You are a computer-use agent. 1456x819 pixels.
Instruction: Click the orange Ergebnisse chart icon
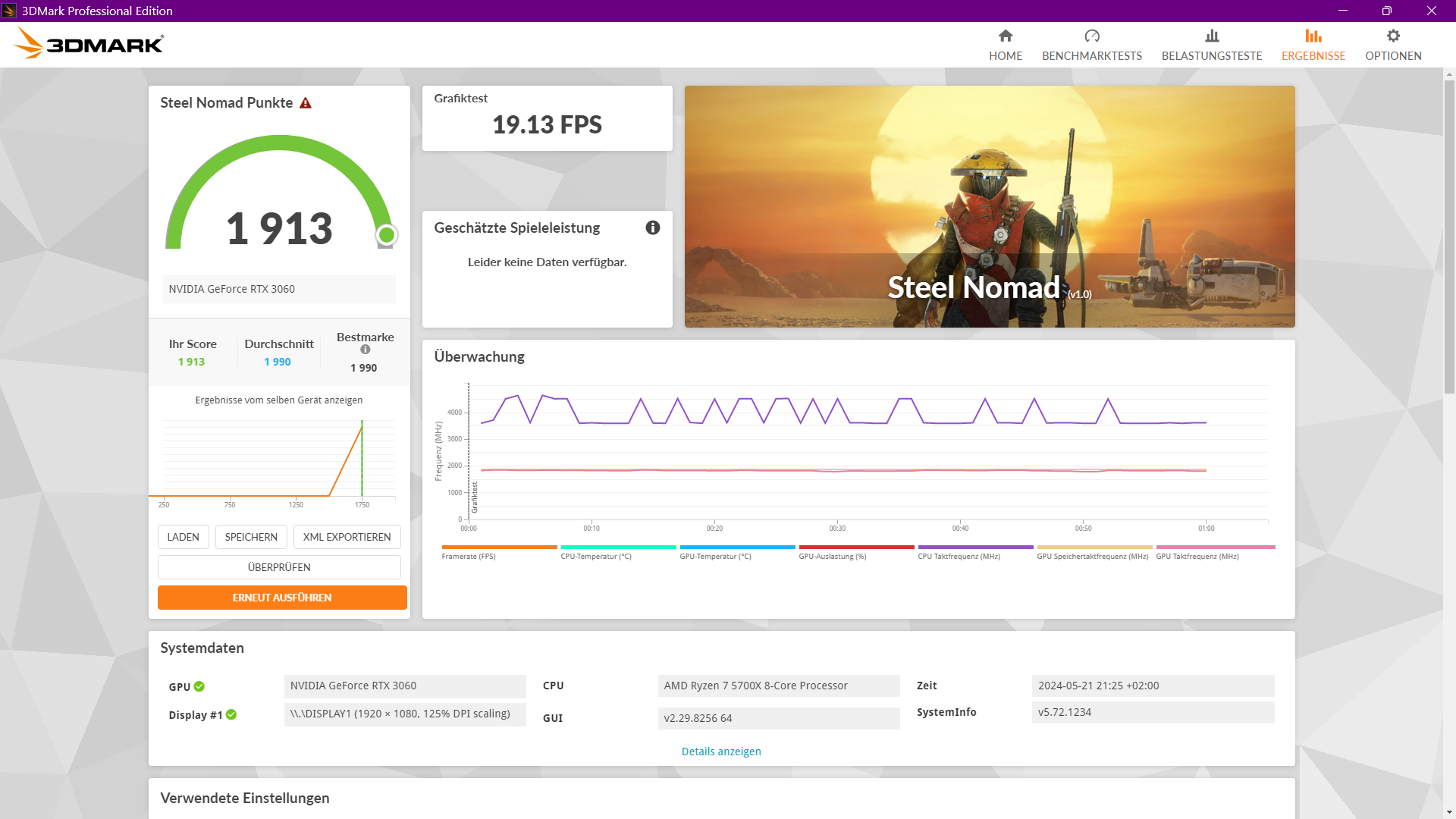pyautogui.click(x=1313, y=36)
